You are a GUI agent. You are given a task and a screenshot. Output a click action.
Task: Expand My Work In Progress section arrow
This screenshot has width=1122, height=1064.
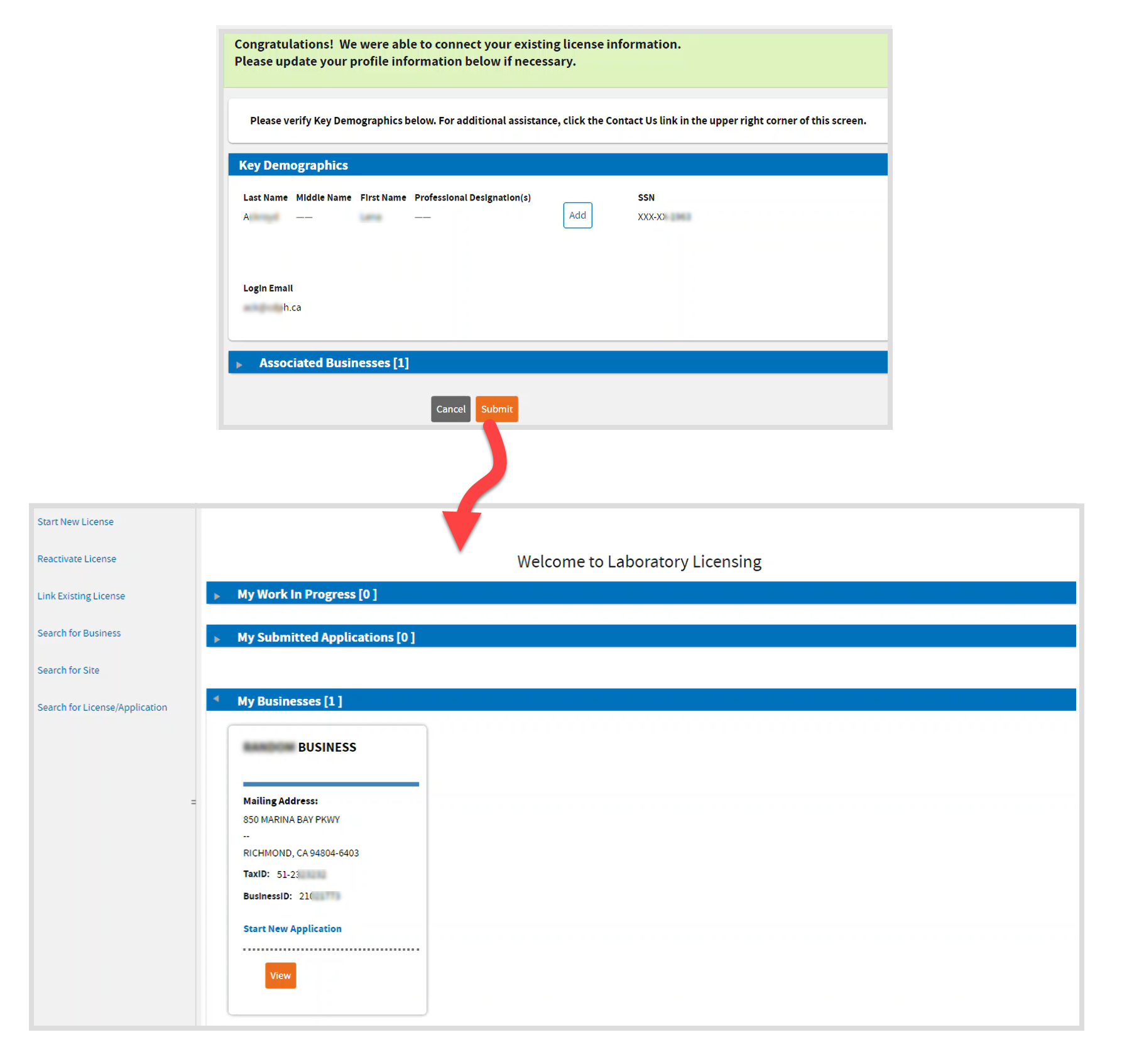(x=217, y=596)
